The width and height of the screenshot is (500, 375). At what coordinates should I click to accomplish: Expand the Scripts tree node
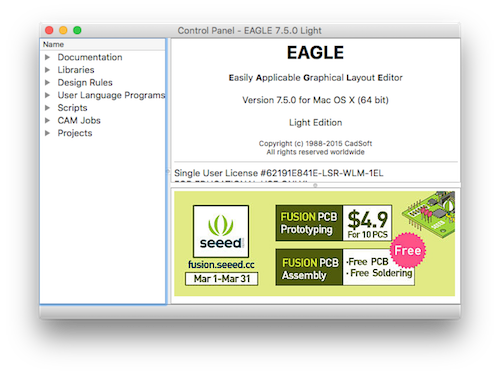(47, 108)
